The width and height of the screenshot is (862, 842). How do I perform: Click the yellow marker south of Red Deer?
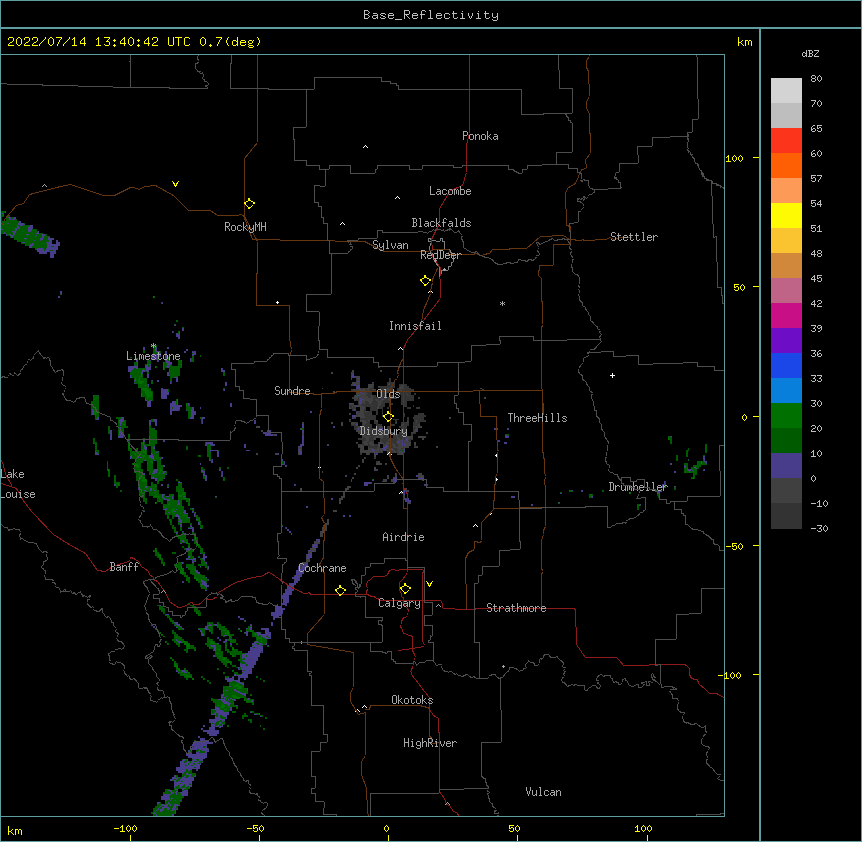(x=426, y=281)
